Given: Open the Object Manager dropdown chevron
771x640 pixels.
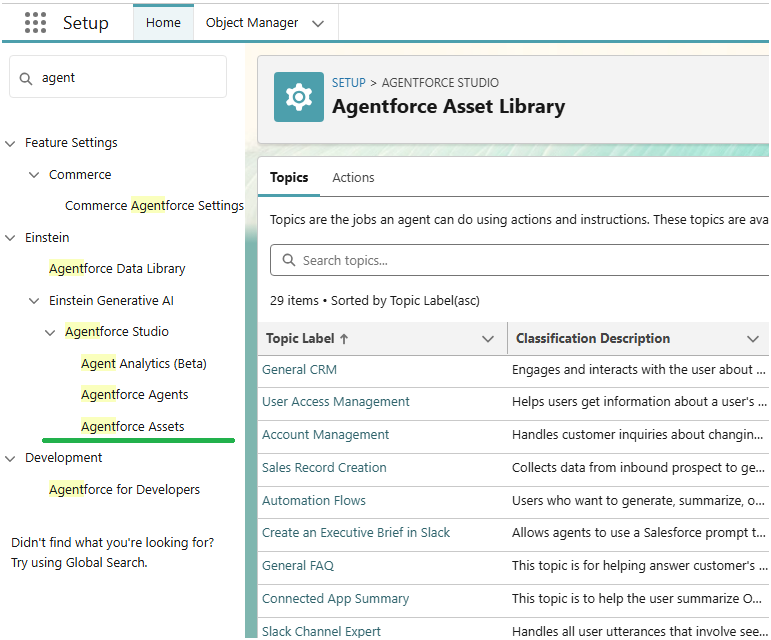Looking at the screenshot, I should [x=318, y=23].
